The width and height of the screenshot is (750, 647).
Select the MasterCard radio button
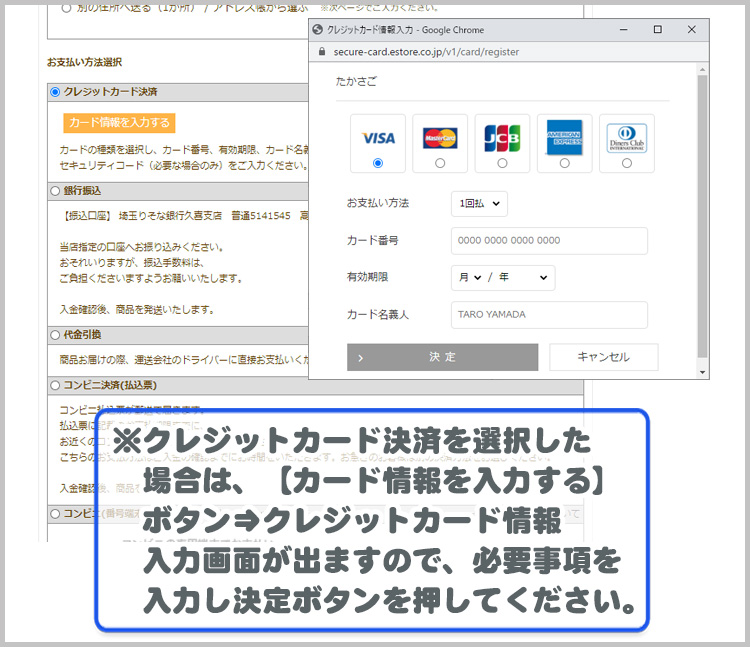coord(440,164)
